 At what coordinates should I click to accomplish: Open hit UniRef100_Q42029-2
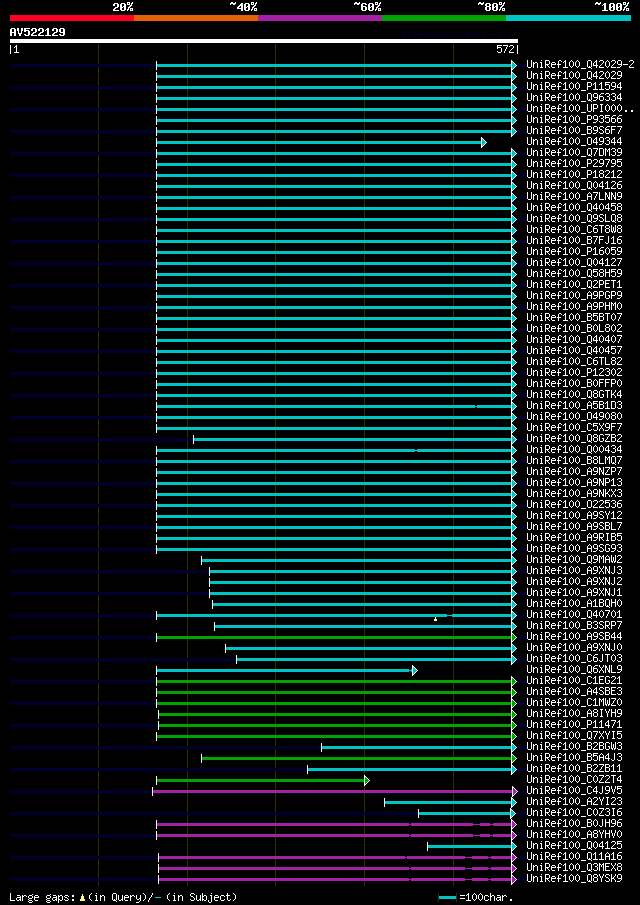click(x=580, y=65)
